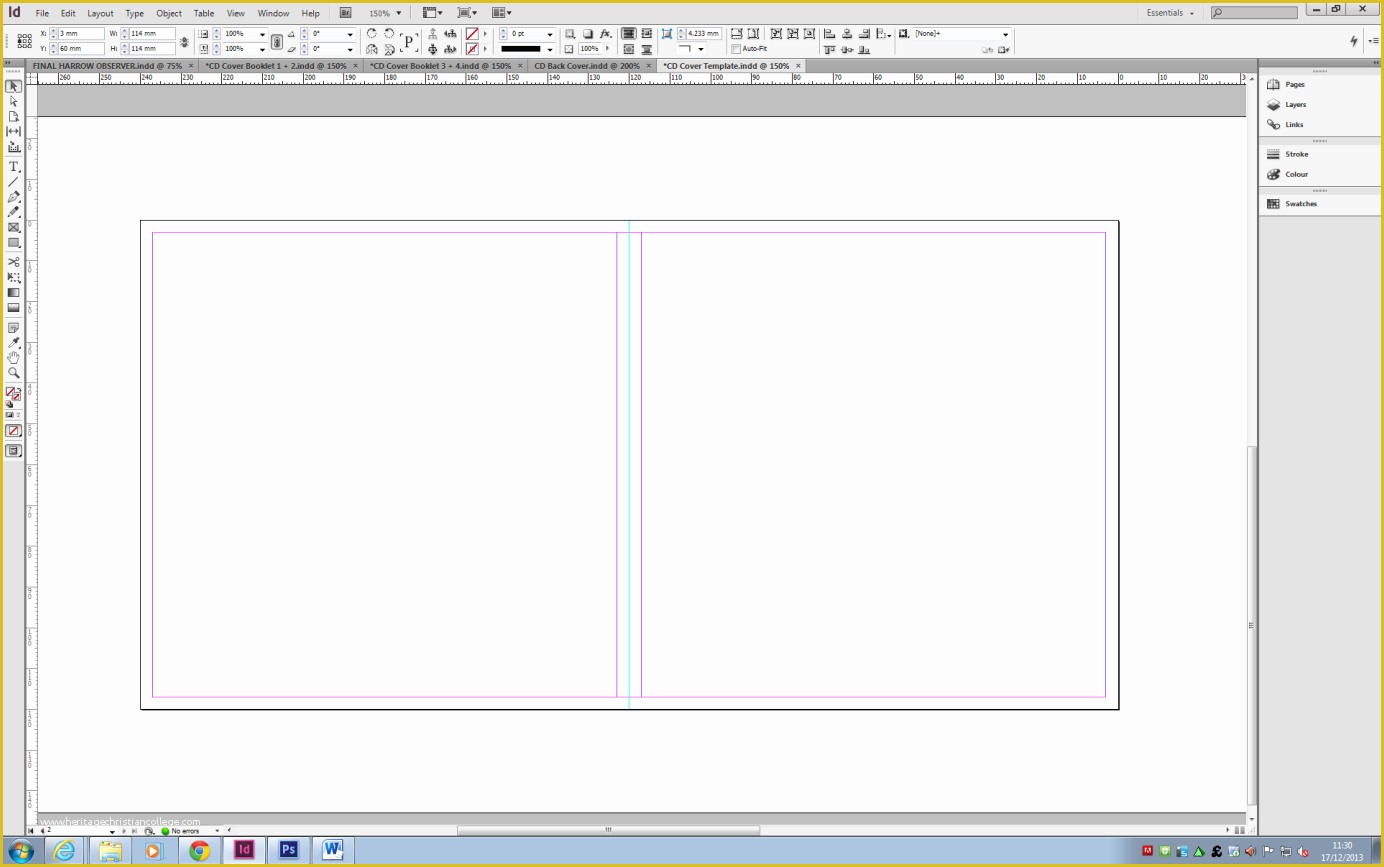
Task: Open the Window menu
Action: [x=273, y=13]
